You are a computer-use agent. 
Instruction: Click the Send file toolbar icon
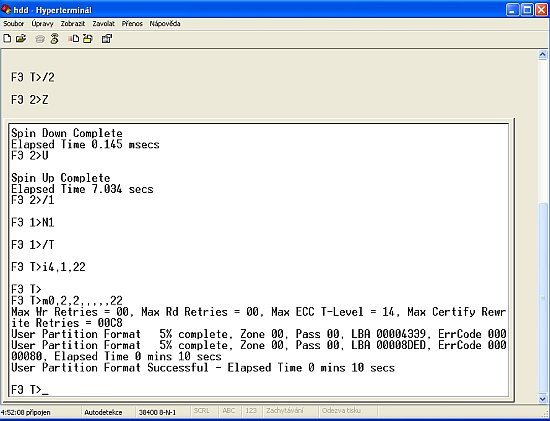point(73,39)
